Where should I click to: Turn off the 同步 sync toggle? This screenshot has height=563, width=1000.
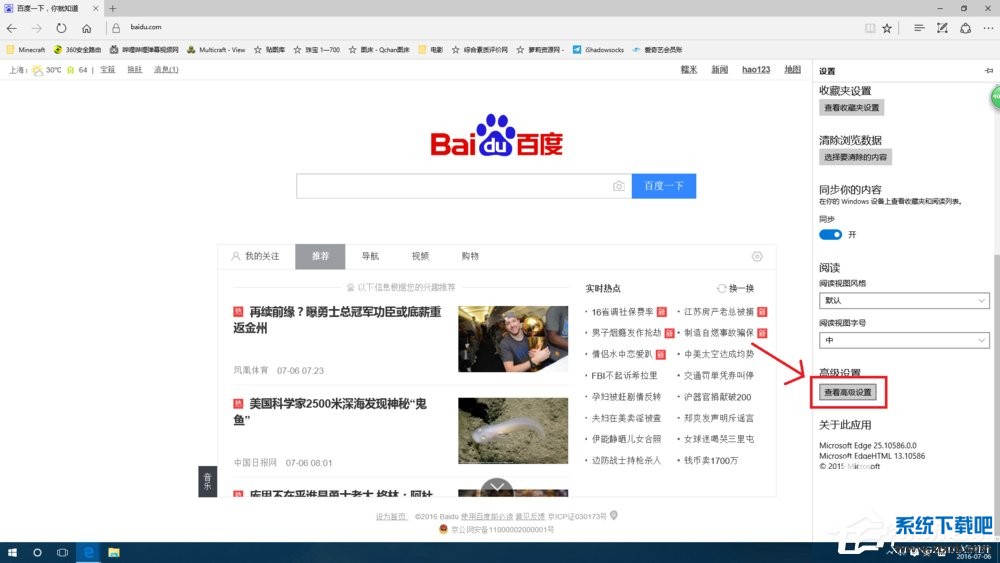coord(830,234)
